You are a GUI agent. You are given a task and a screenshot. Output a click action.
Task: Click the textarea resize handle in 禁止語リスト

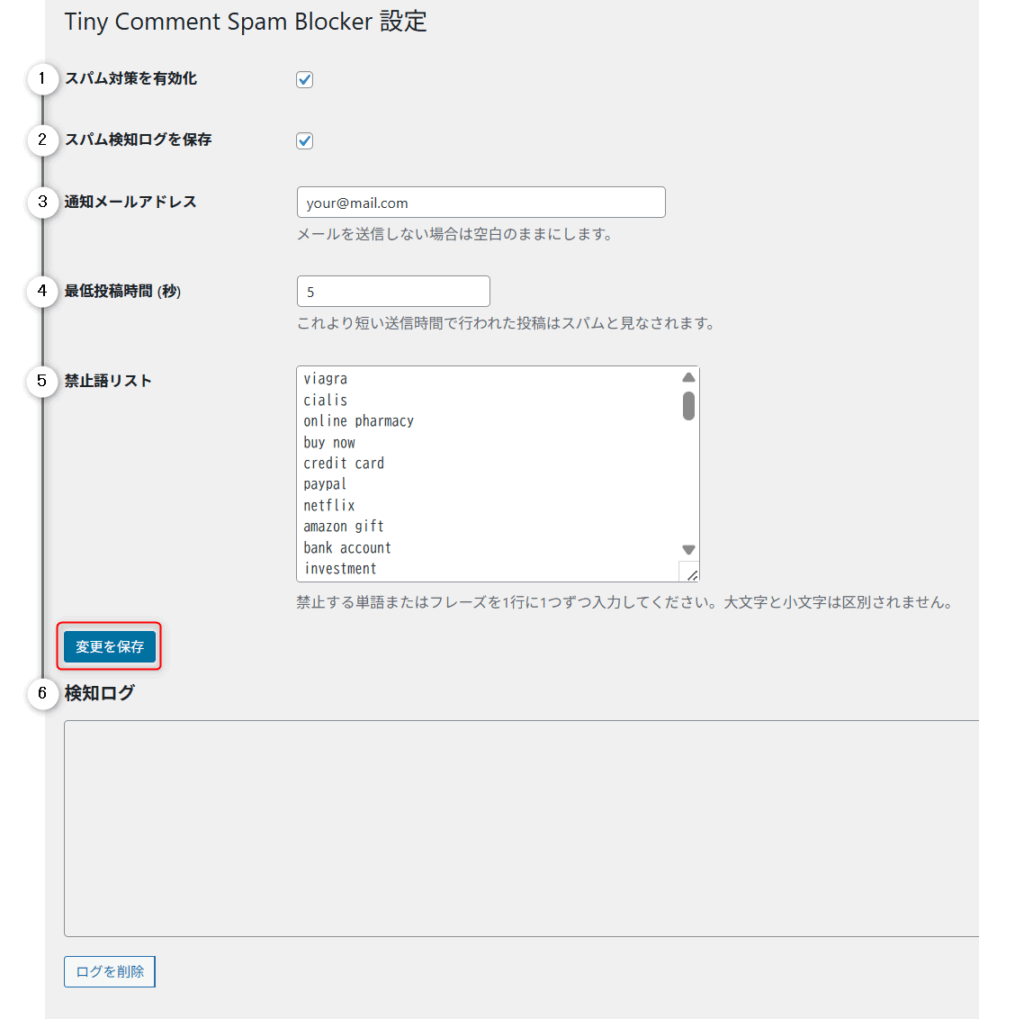[x=690, y=572]
